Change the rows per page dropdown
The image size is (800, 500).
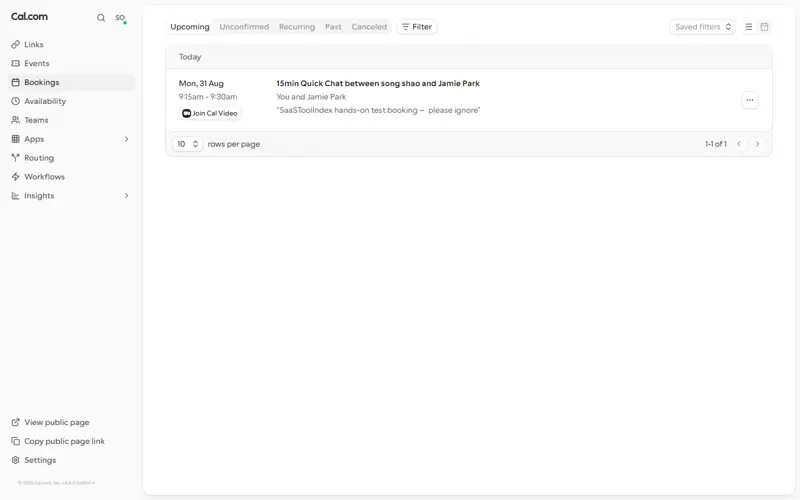(187, 144)
